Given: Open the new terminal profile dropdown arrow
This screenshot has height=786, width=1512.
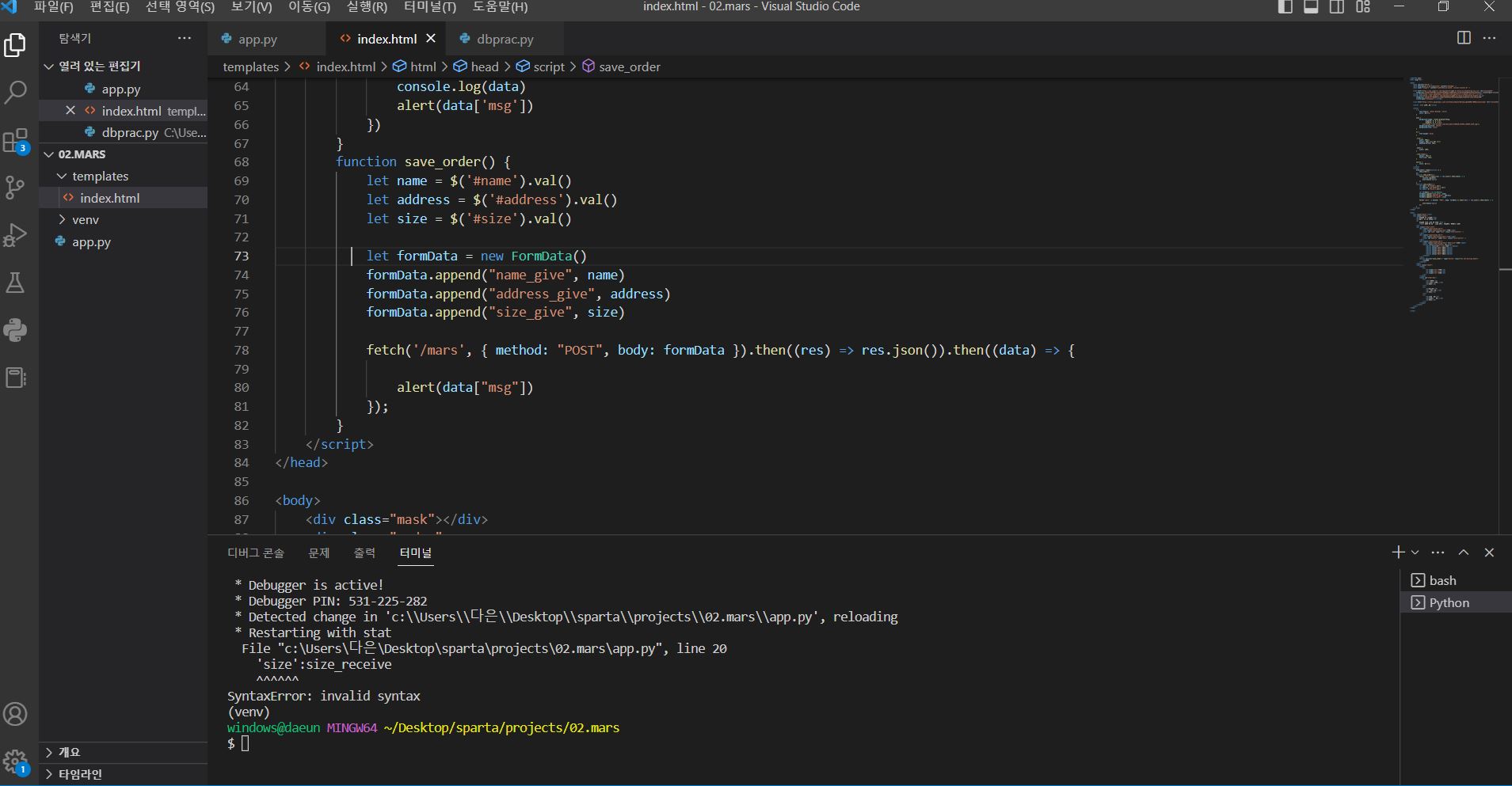Looking at the screenshot, I should [1415, 552].
